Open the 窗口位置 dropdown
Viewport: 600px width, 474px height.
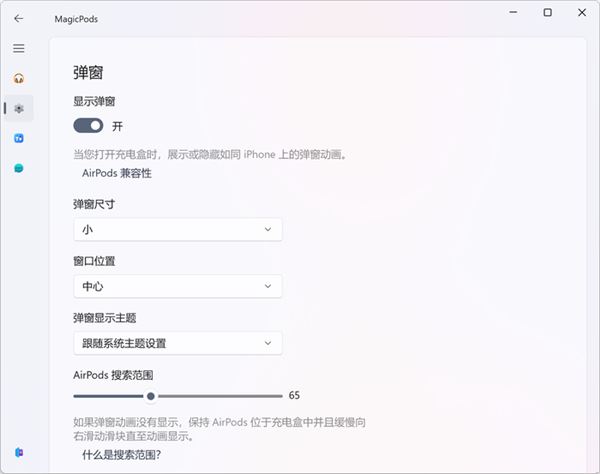click(178, 286)
